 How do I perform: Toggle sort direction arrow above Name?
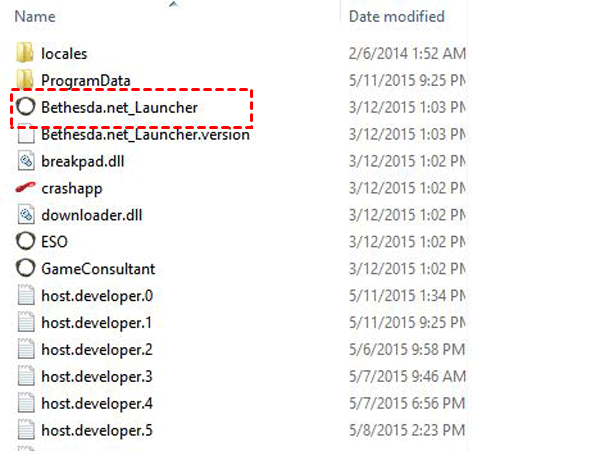click(173, 4)
